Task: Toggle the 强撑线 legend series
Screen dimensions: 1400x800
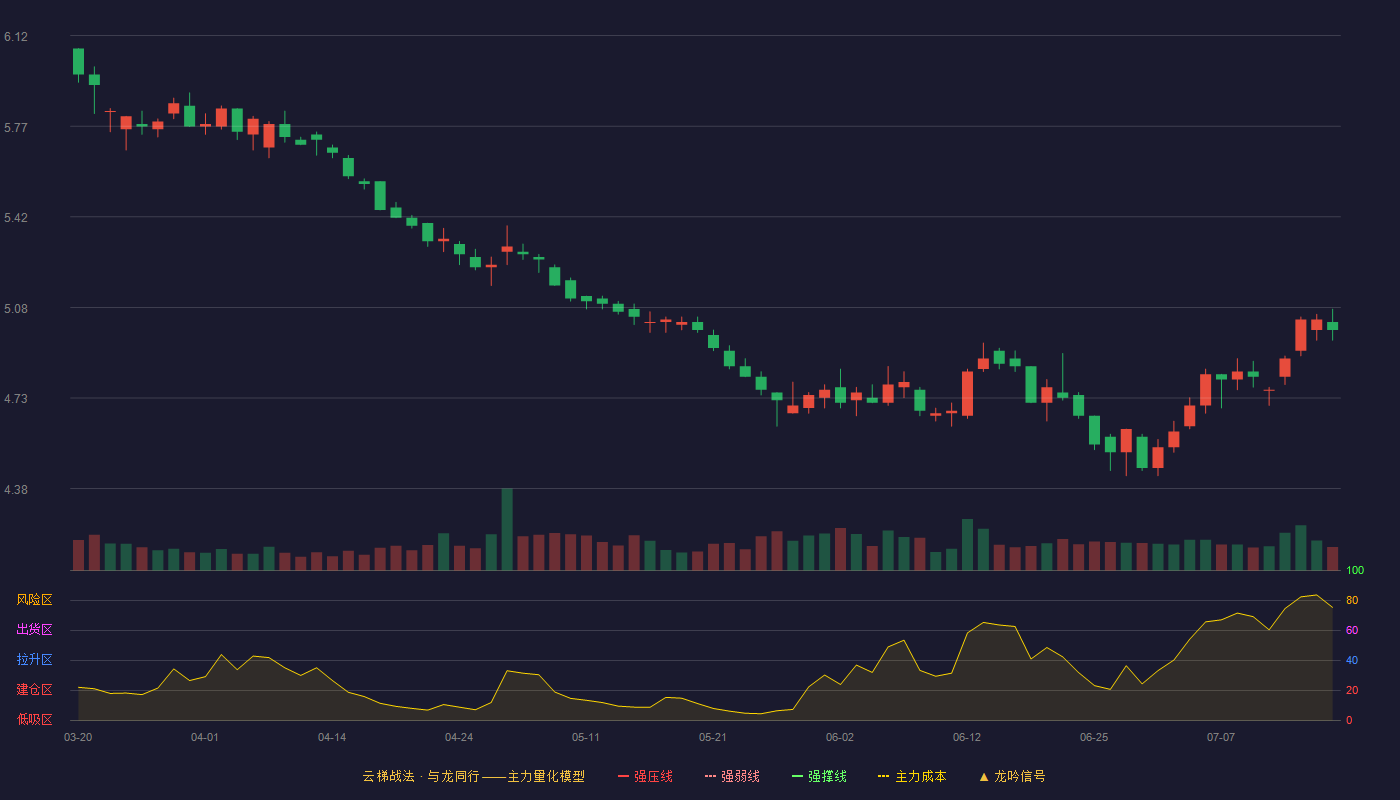Action: point(819,776)
